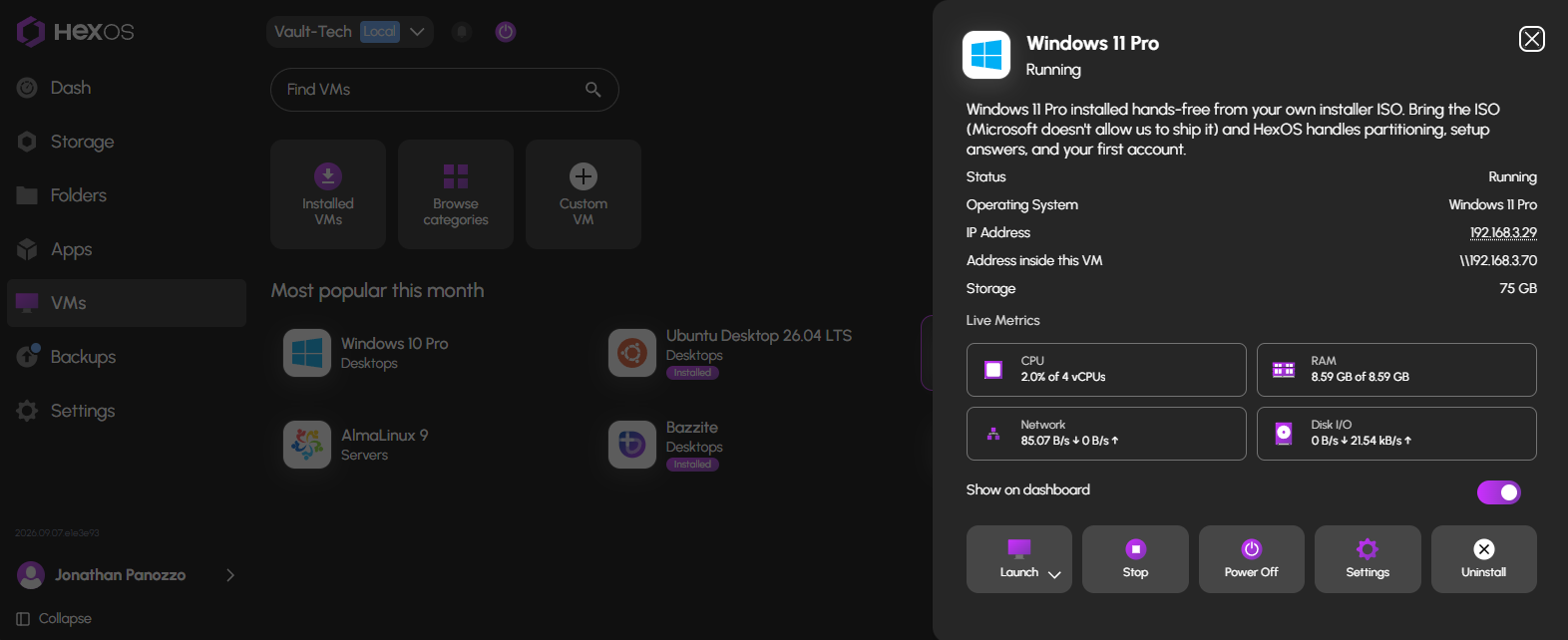The width and height of the screenshot is (1568, 640).
Task: Open the IP address 192.168.3.29 link
Action: 1503,232
